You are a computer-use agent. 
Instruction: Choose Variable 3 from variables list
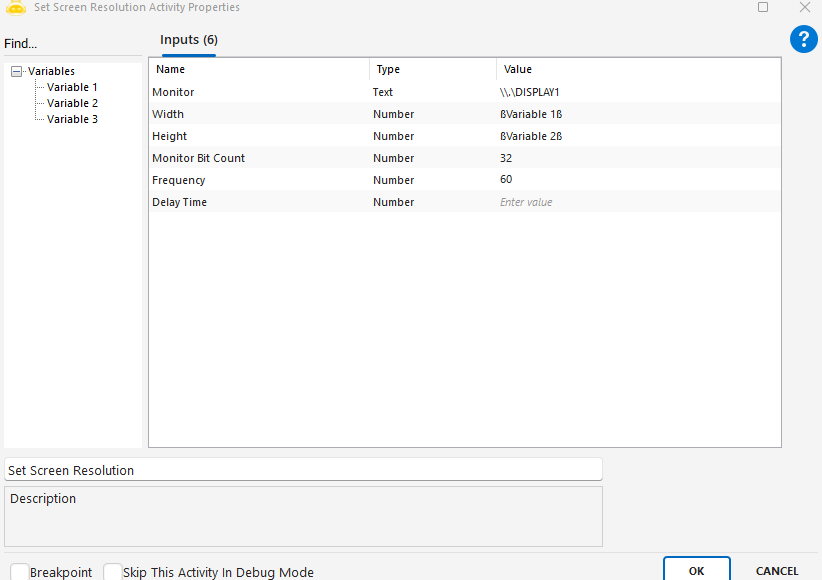72,119
